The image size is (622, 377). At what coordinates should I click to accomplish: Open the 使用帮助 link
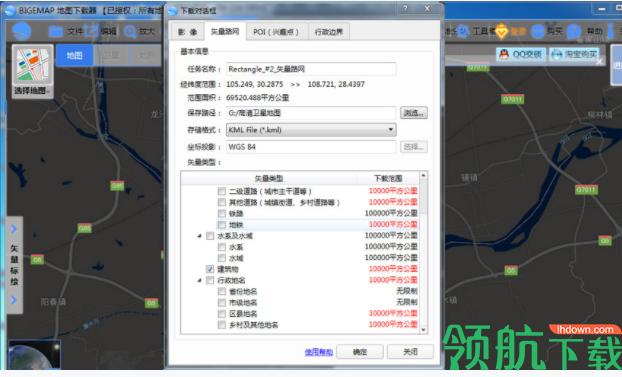pos(319,352)
